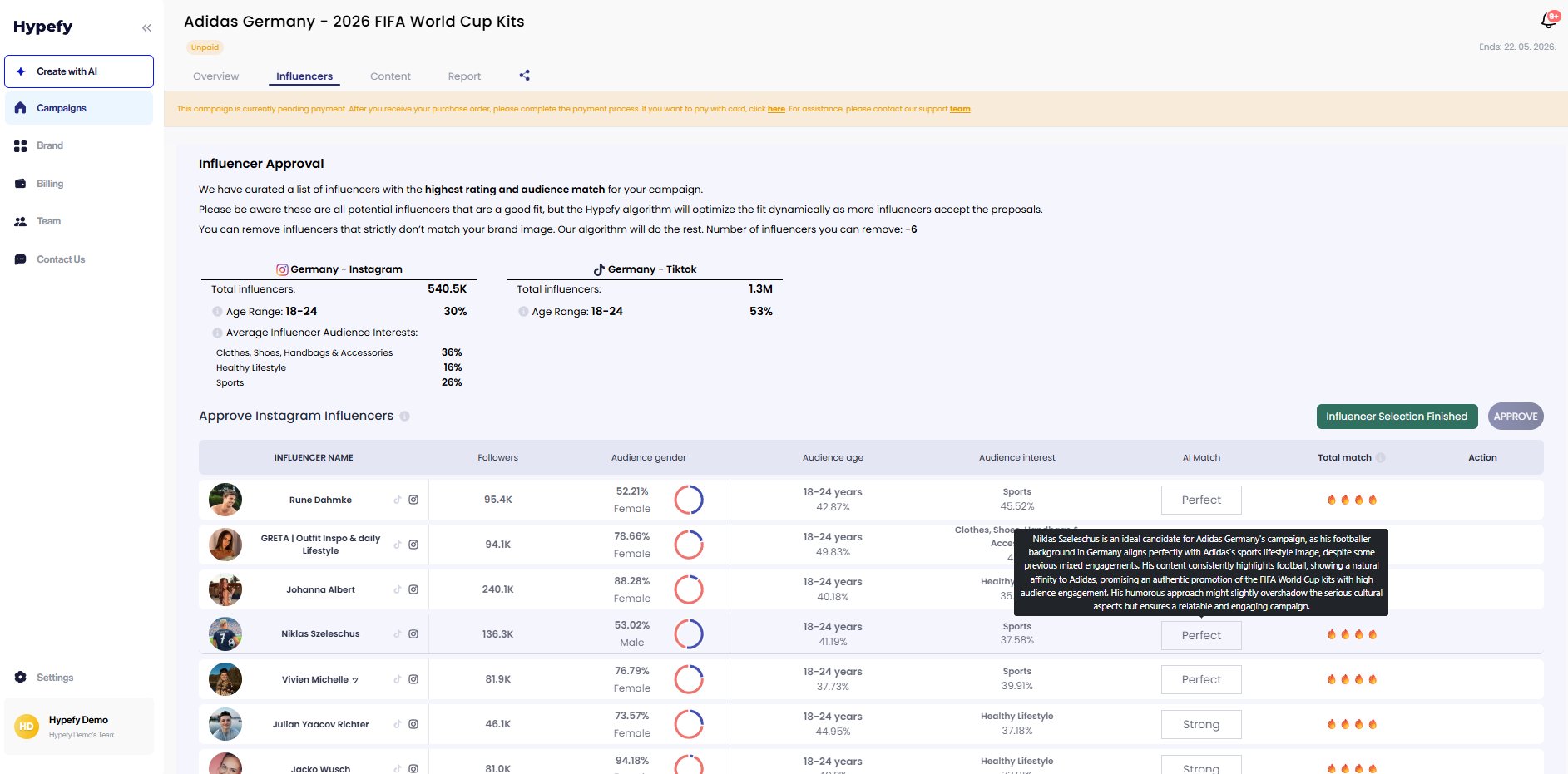Click the support 'team' link
The image size is (1568, 774).
(960, 109)
